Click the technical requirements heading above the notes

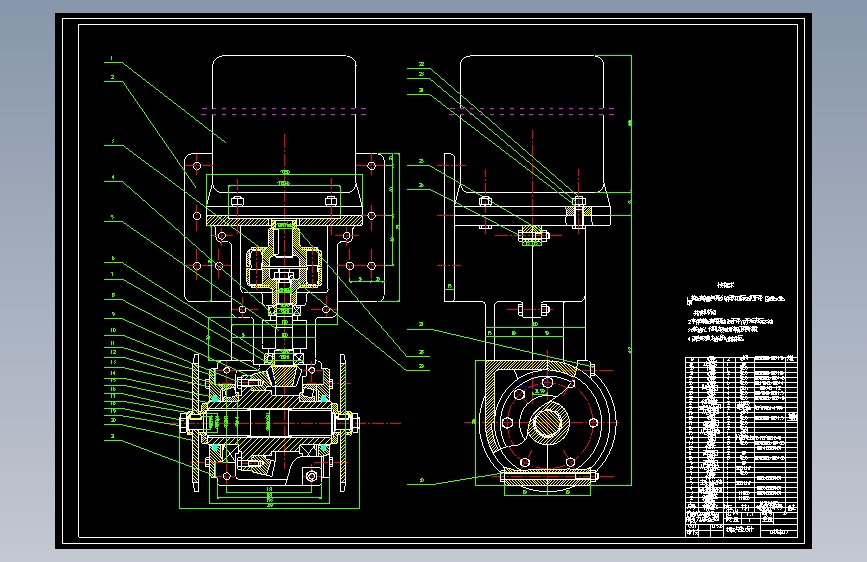[725, 285]
